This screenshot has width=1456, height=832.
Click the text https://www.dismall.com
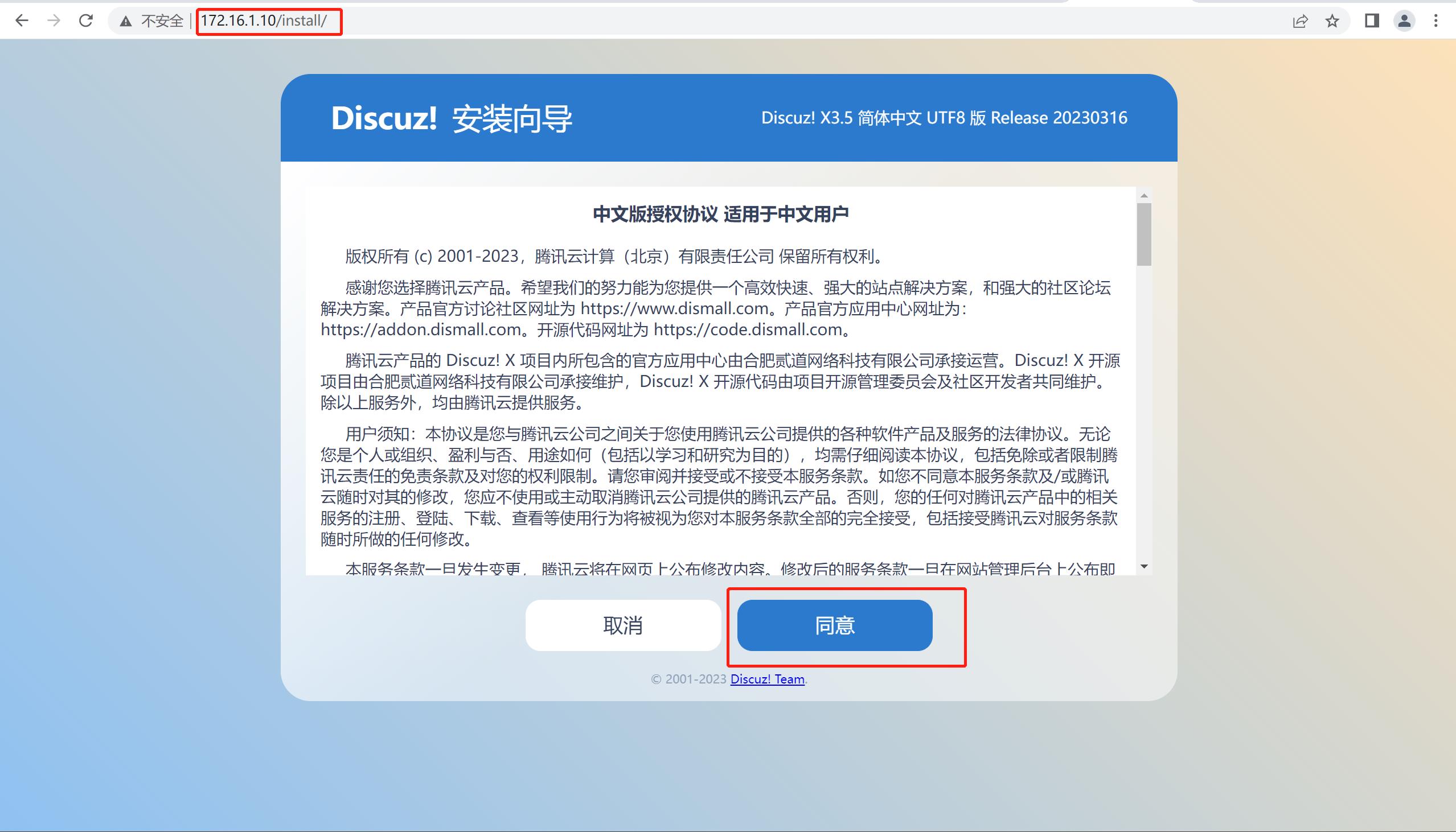pos(675,308)
